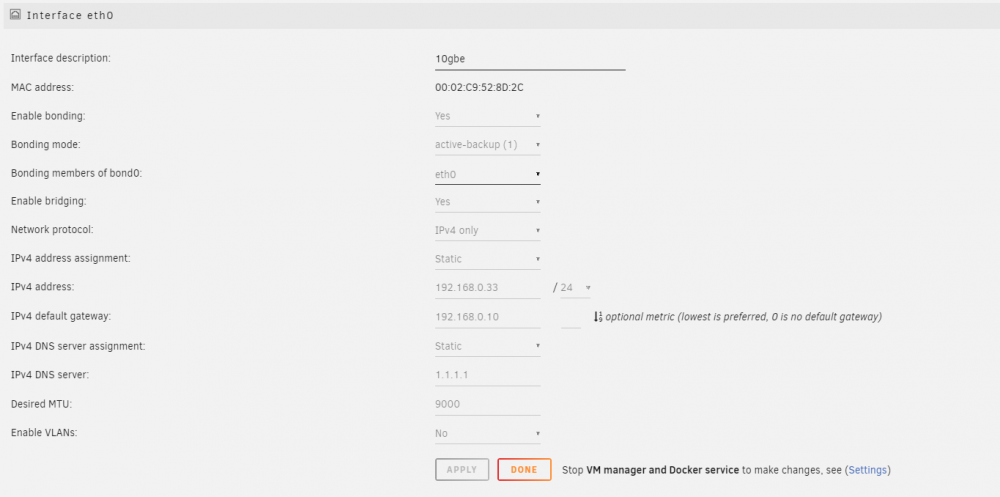The width and height of the screenshot is (1000, 497).
Task: Click the 'Bonding mode:' label
Action: click(x=47, y=145)
